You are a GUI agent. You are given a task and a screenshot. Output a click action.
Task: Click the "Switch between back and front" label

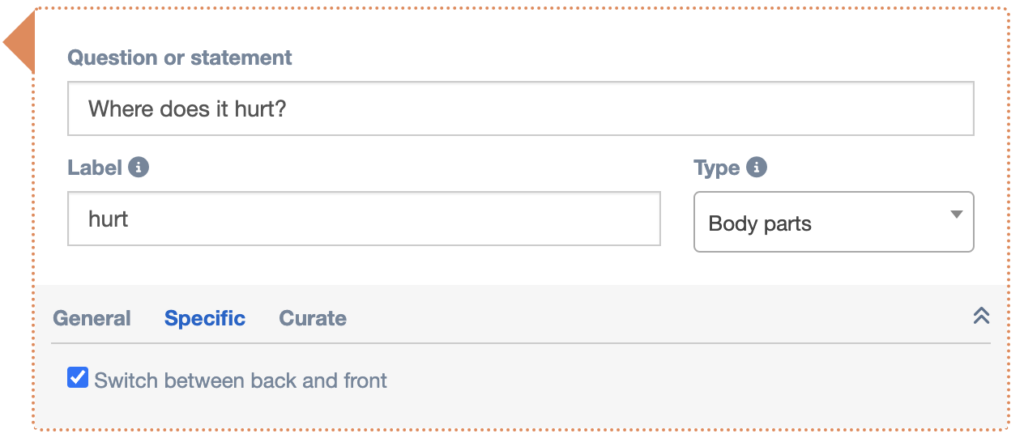click(240, 380)
